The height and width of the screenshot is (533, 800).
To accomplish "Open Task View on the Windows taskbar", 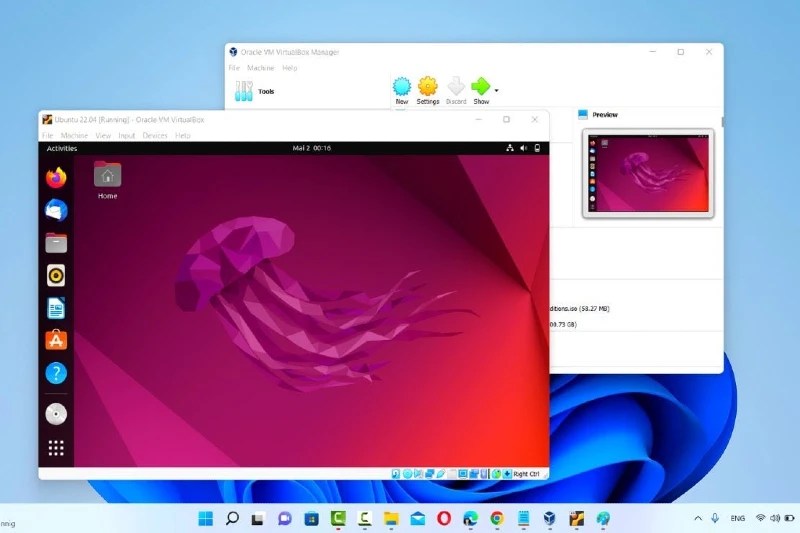I will point(258,519).
